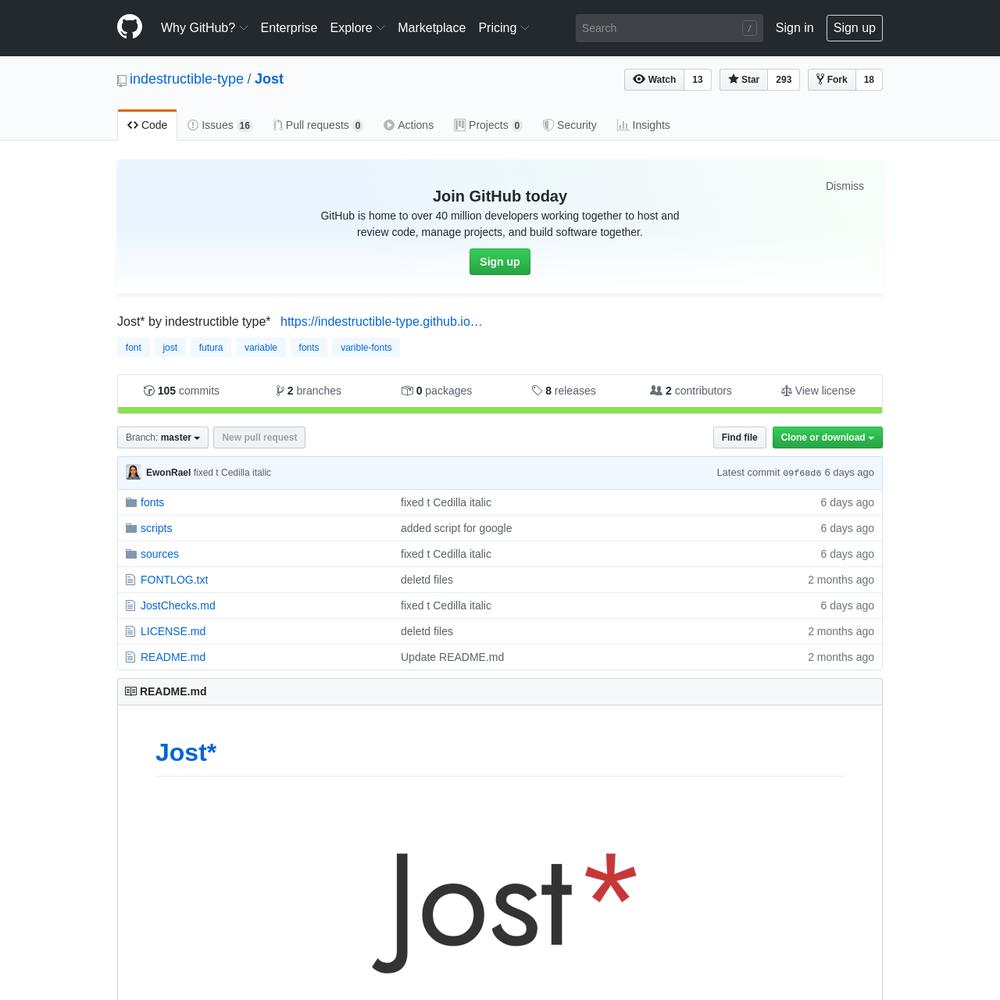Click the 'varible-fonts' topic tag
The width and height of the screenshot is (1000, 1000).
(x=366, y=348)
